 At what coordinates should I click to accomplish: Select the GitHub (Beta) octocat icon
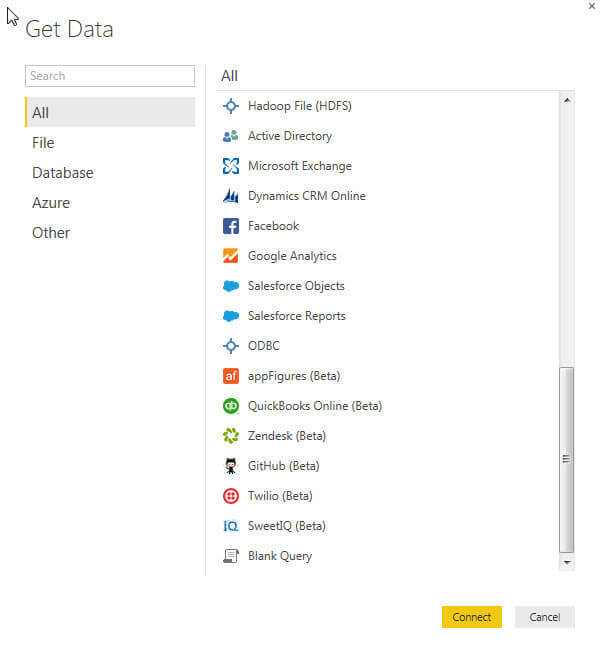pyautogui.click(x=231, y=466)
